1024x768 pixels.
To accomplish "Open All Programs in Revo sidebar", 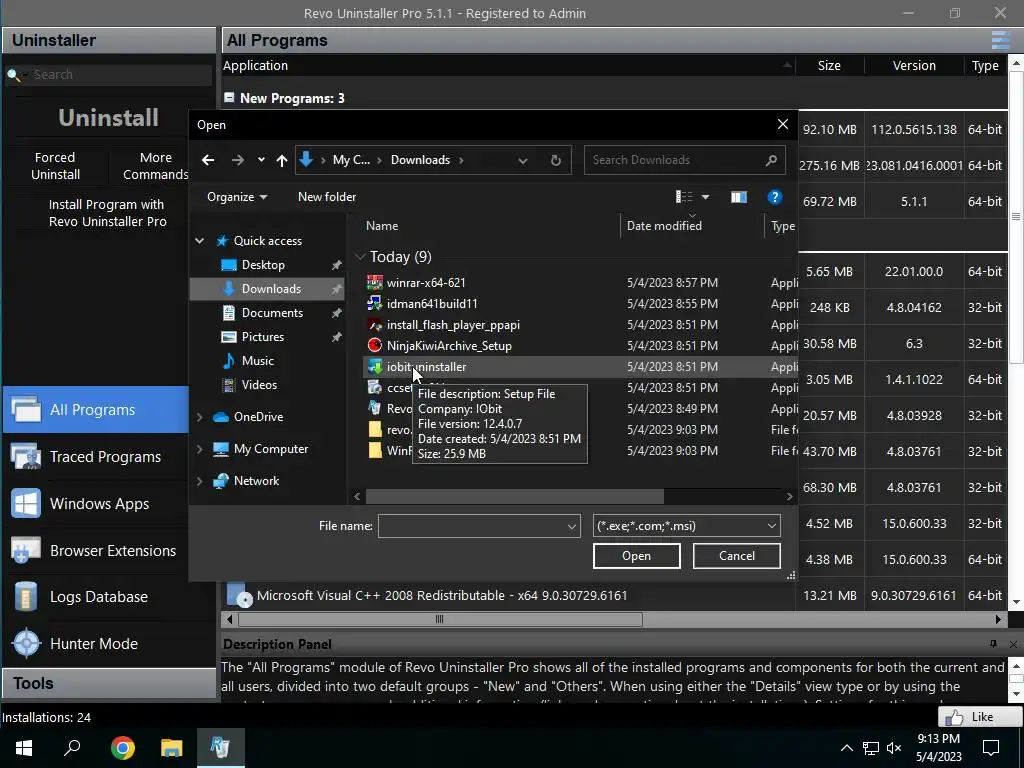I will (95, 409).
